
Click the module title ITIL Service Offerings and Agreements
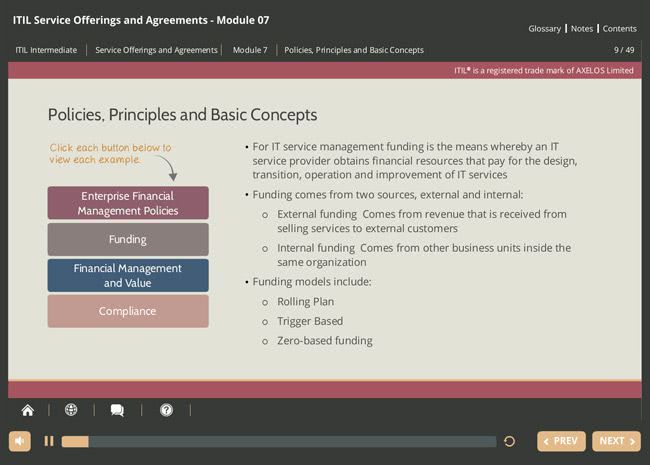141,20
